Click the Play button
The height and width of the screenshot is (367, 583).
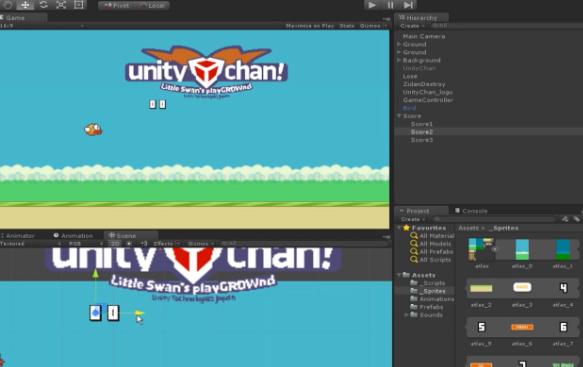(371, 5)
